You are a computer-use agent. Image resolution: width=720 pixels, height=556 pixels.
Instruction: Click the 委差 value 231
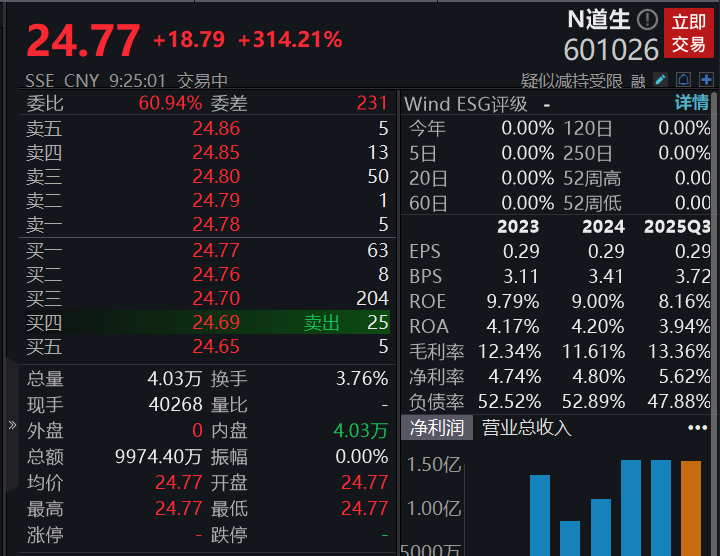click(372, 103)
